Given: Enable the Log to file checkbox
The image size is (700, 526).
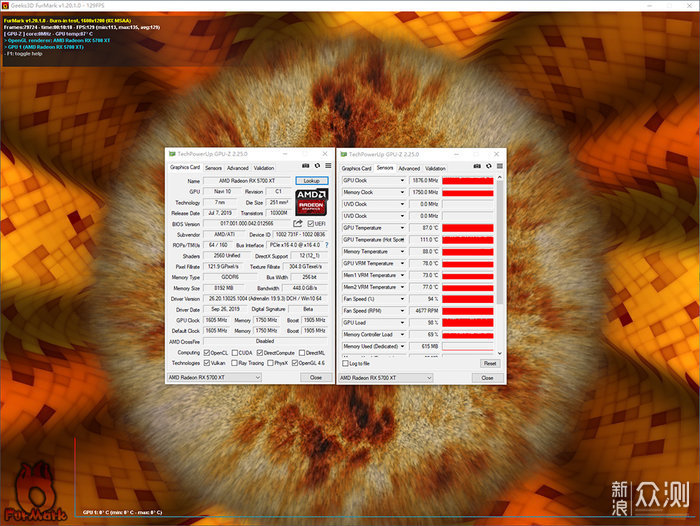Looking at the screenshot, I should [x=345, y=363].
